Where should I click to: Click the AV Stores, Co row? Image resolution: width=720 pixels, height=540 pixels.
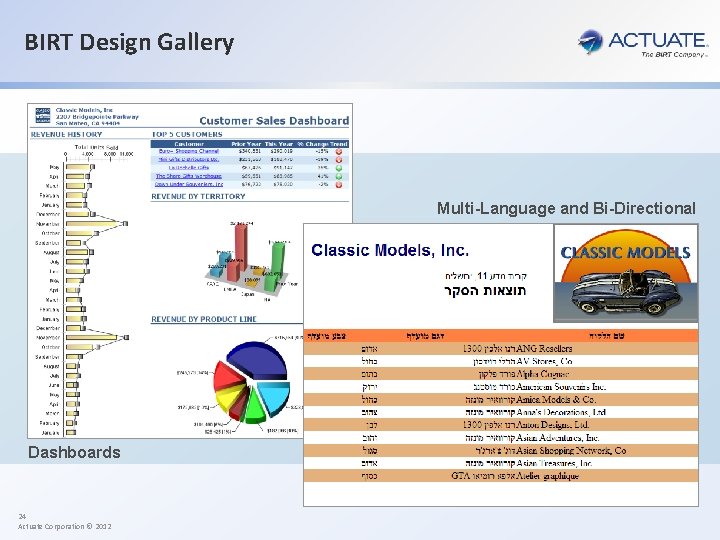point(501,361)
